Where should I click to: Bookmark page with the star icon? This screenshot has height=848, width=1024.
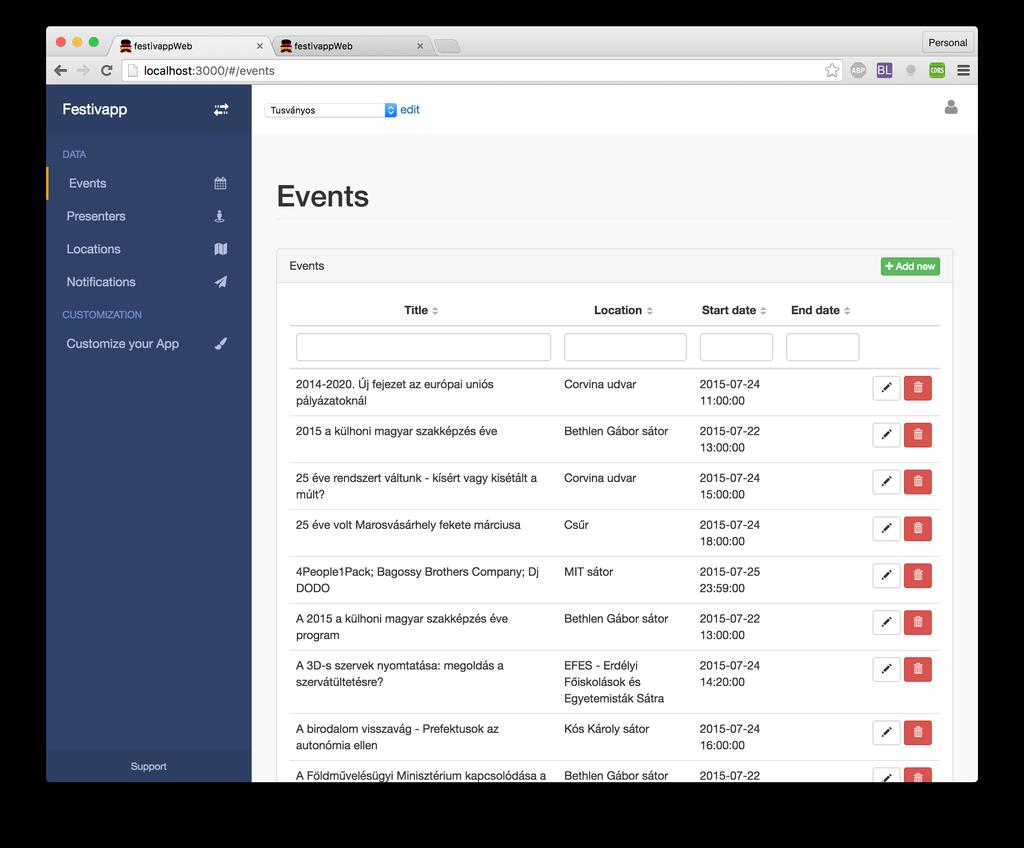[831, 71]
